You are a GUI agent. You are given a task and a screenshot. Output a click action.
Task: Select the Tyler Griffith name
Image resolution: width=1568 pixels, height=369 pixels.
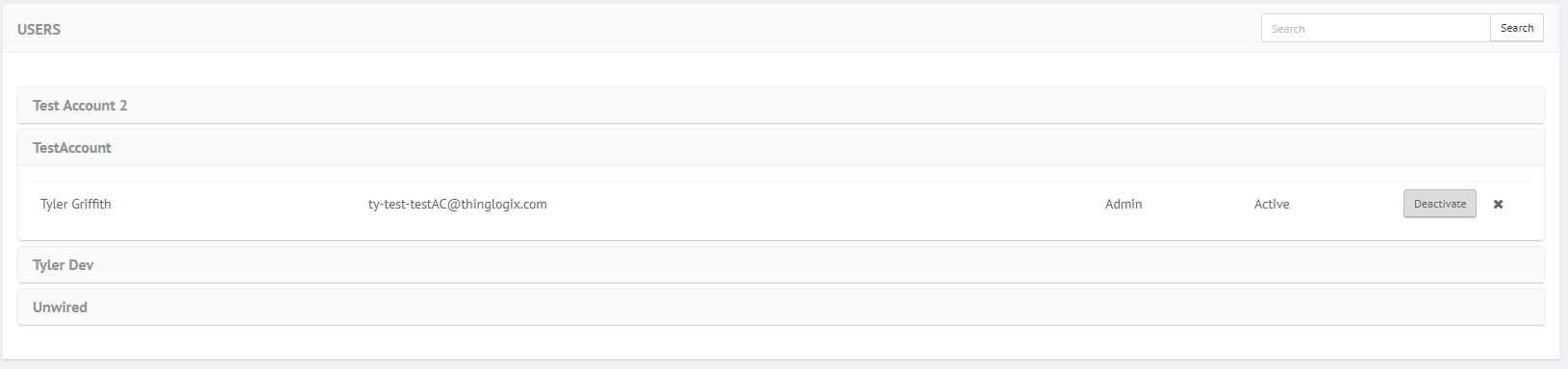click(76, 204)
